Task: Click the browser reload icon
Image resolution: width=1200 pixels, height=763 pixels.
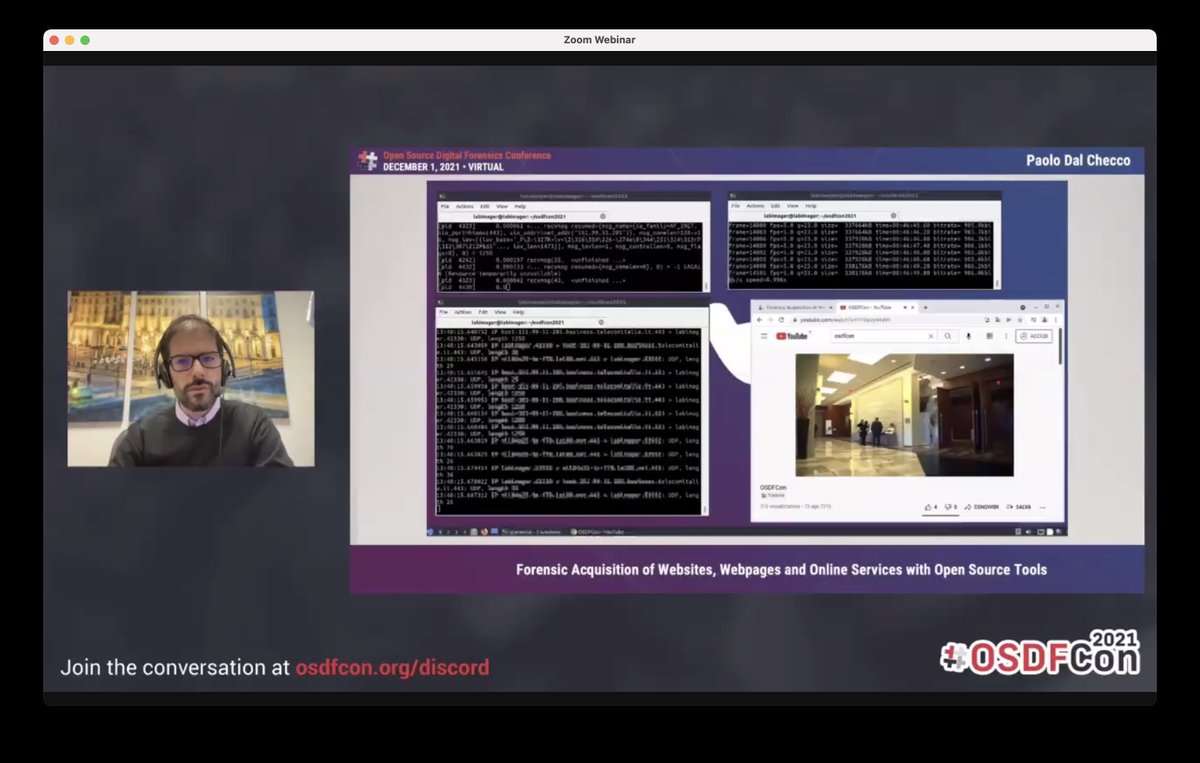Action: coord(780,318)
